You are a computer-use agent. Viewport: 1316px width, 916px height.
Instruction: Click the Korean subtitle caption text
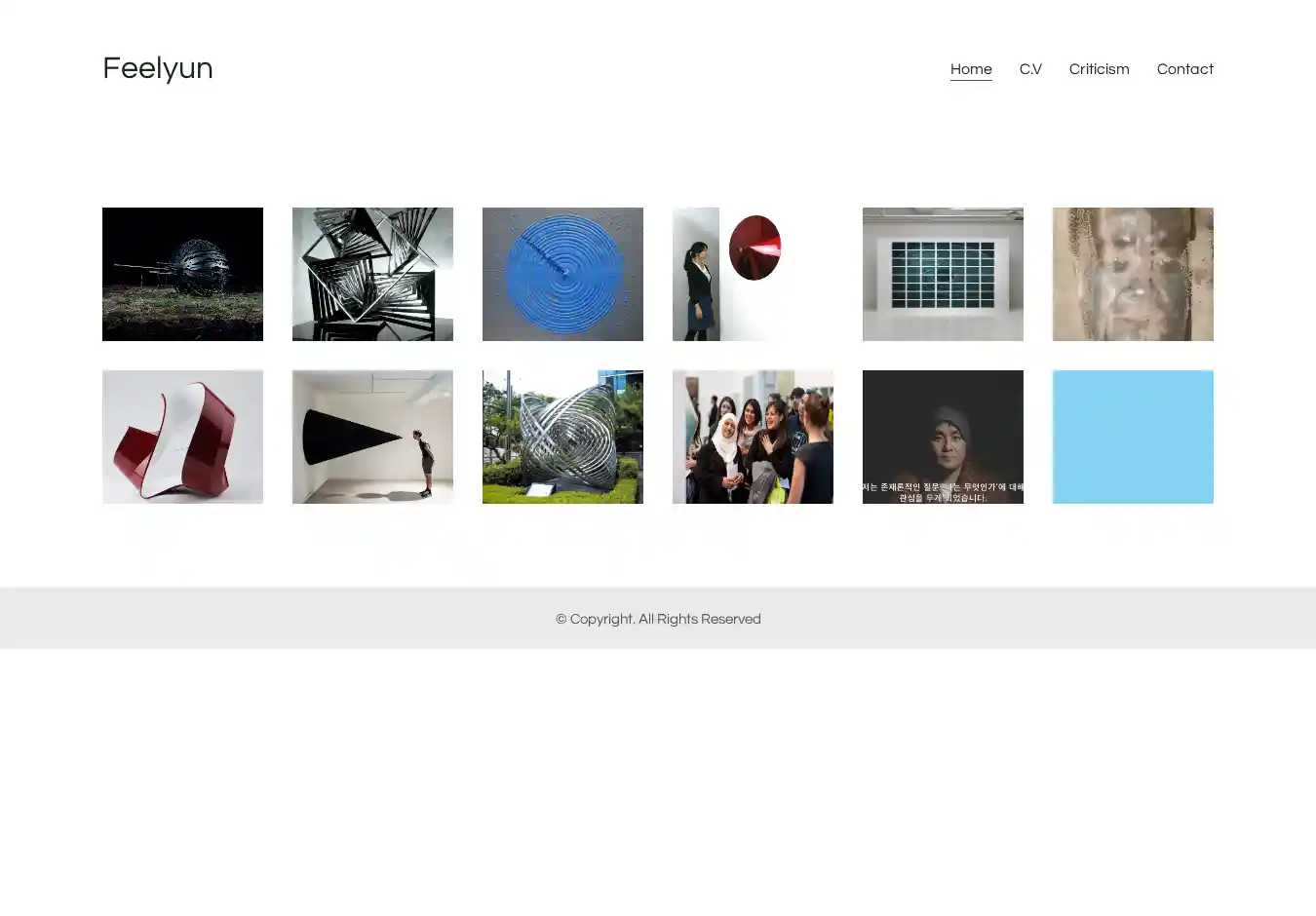coord(943,492)
